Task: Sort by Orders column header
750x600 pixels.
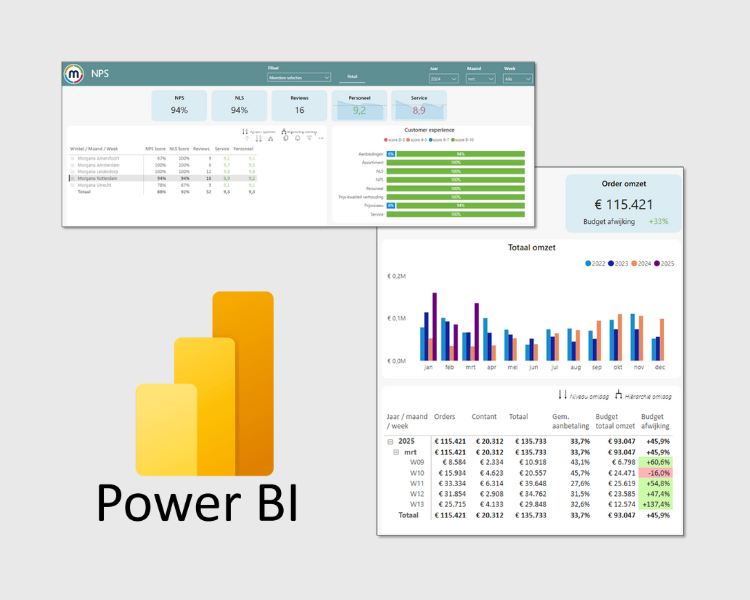Action: coord(444,417)
